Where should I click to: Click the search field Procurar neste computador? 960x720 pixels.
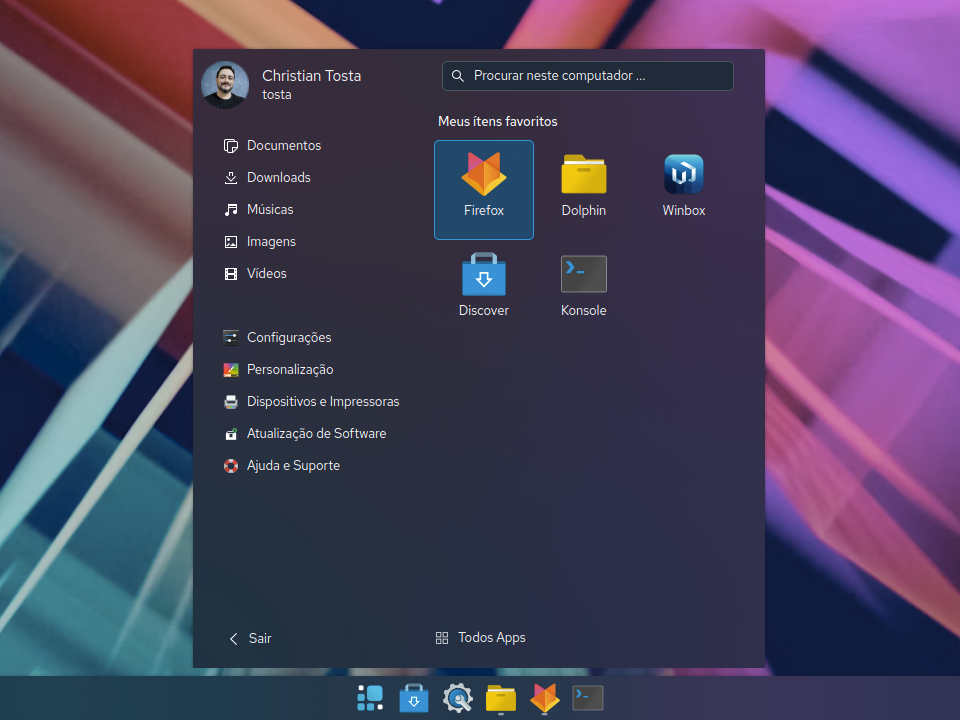[x=587, y=75]
